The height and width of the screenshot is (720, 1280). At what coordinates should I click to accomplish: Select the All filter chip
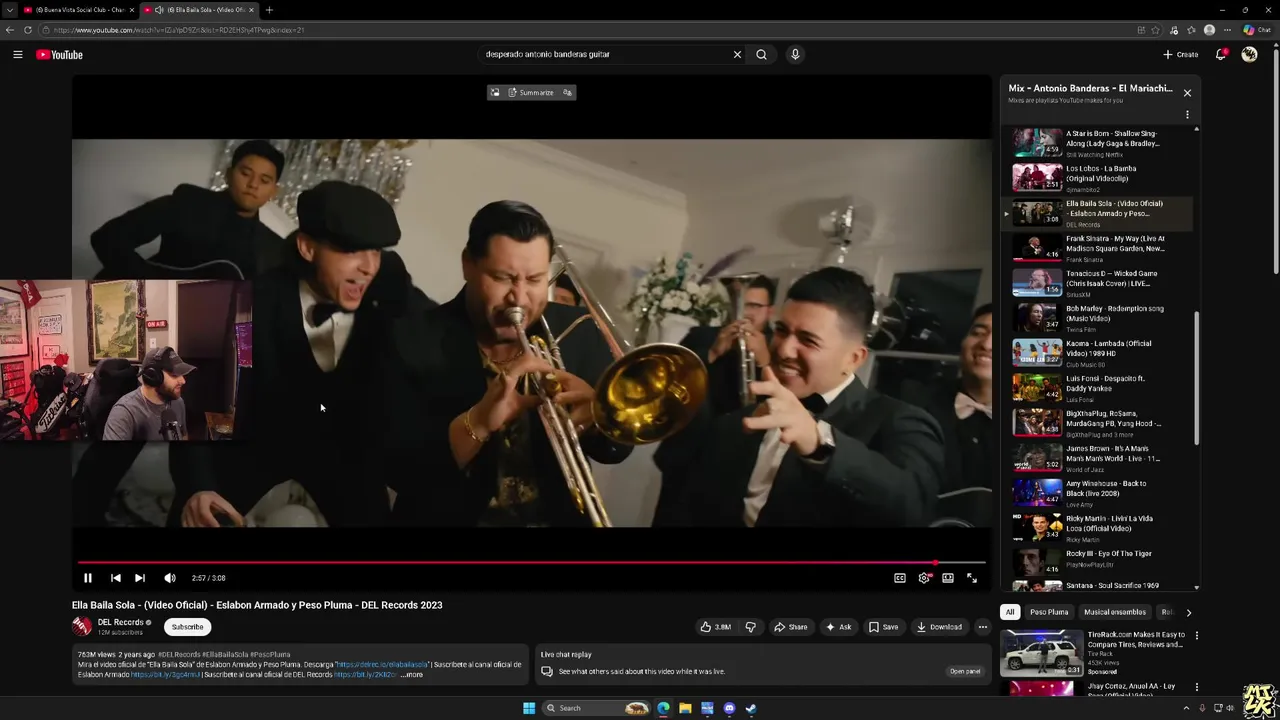1010,612
